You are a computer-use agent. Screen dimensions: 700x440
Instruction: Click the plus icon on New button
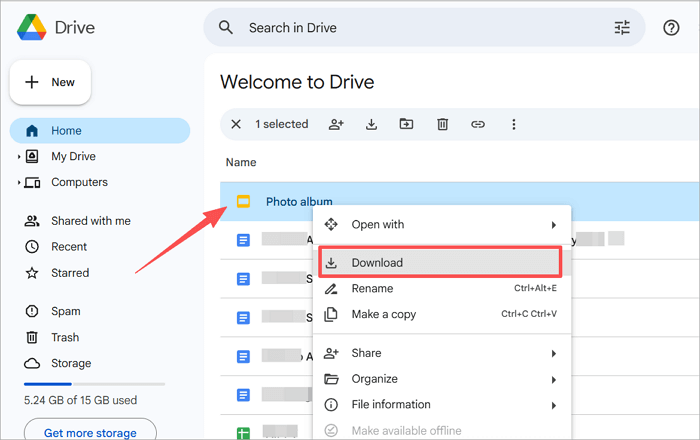coord(32,83)
